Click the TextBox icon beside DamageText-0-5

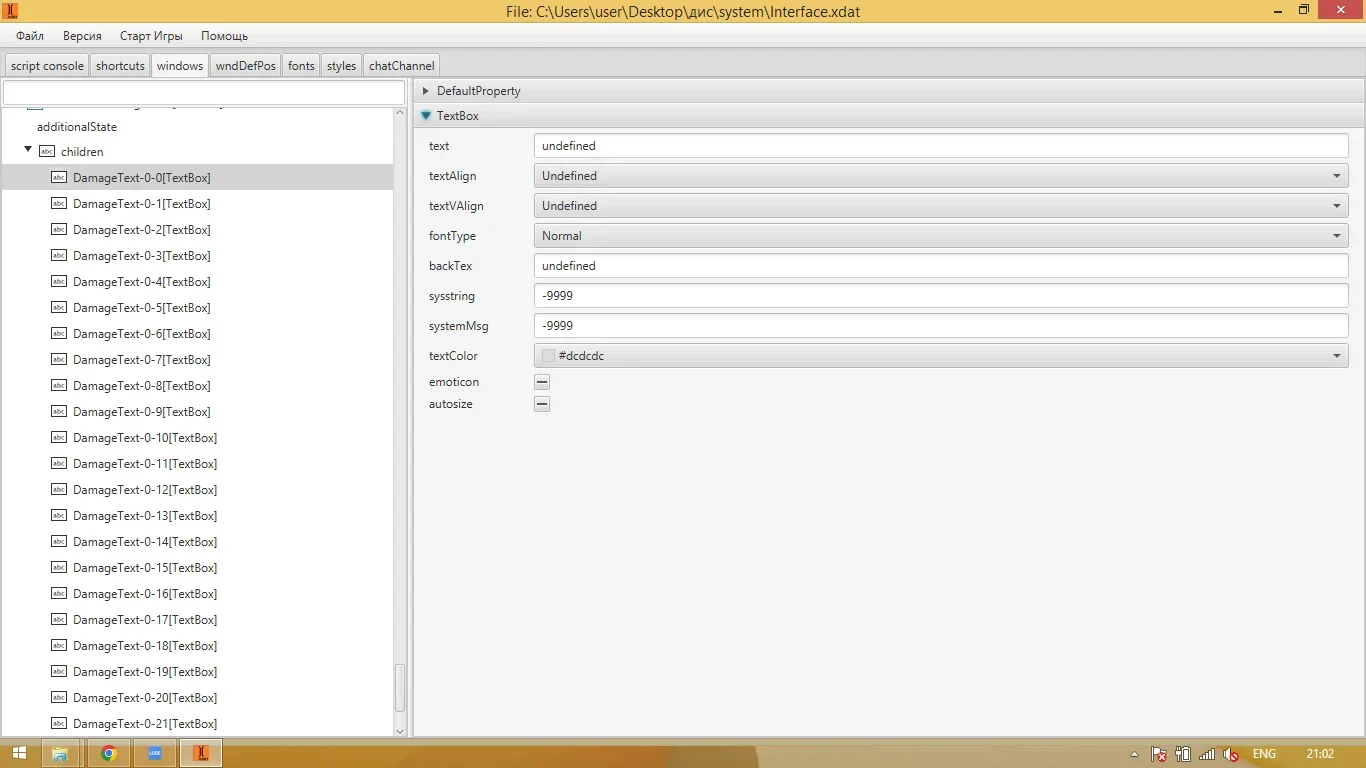[59, 308]
